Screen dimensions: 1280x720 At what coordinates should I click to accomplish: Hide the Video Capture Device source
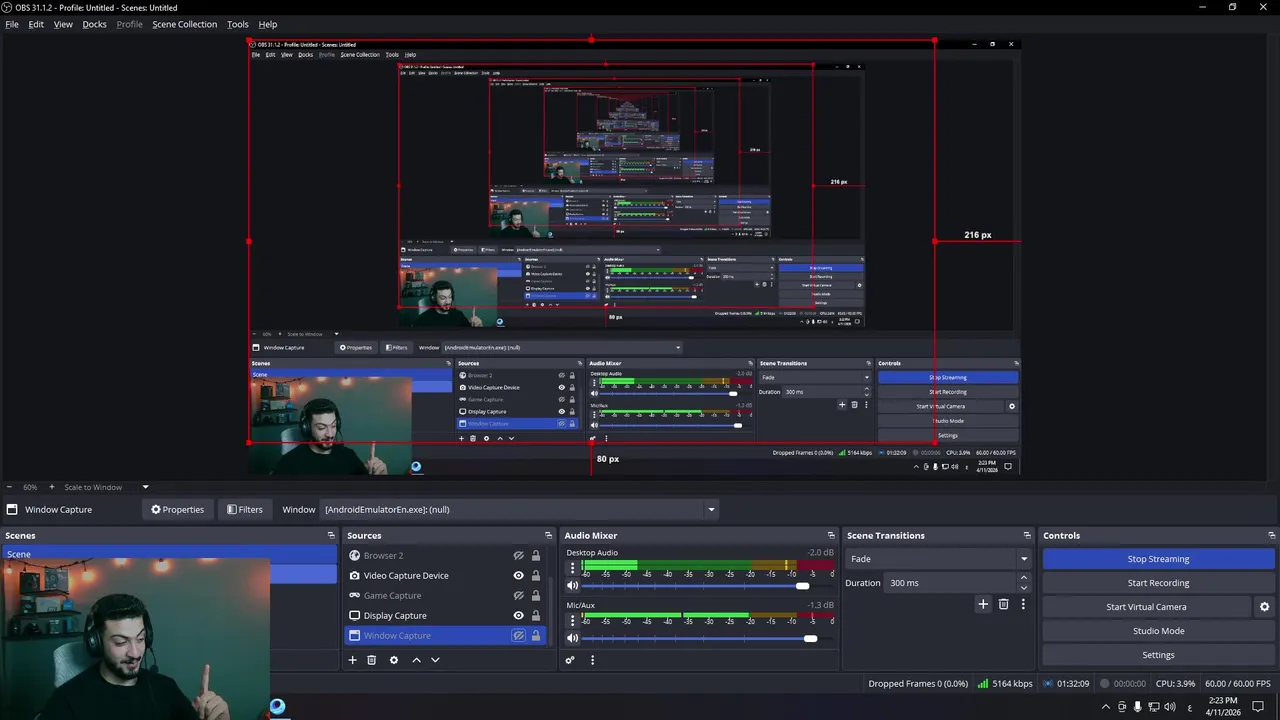518,576
